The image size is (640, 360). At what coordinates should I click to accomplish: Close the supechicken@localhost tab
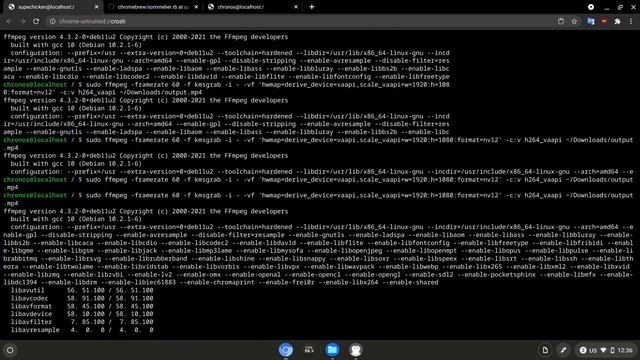click(96, 7)
